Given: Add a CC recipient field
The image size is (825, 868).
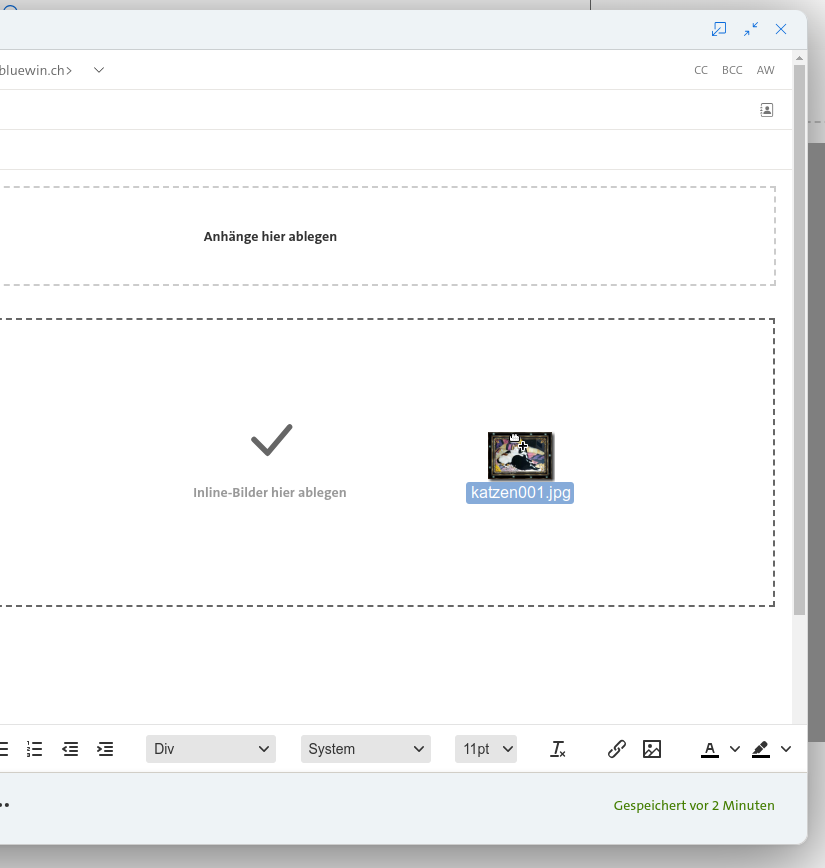Looking at the screenshot, I should click(x=701, y=70).
